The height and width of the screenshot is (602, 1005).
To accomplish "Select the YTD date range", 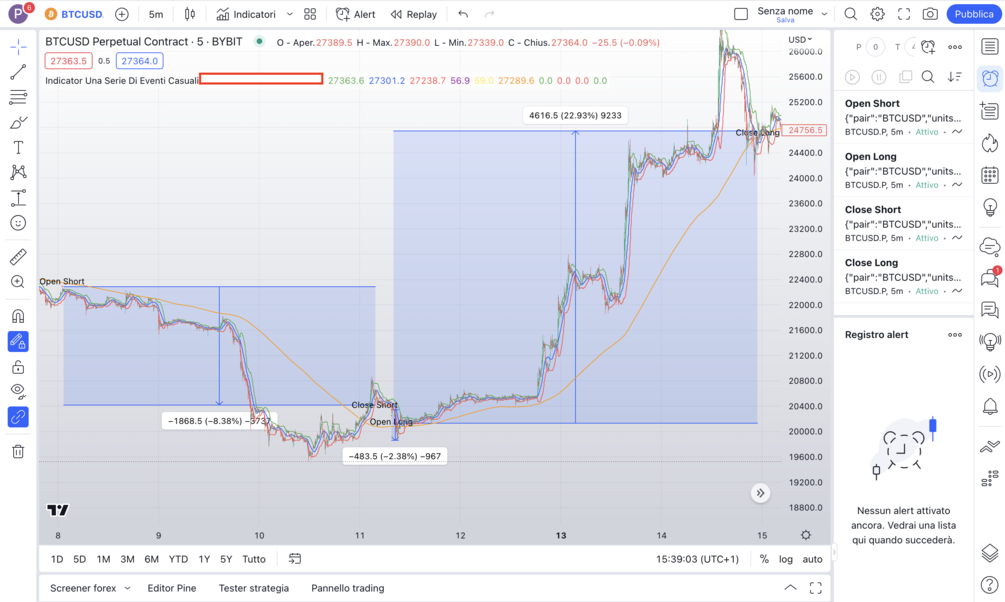I will tap(178, 559).
